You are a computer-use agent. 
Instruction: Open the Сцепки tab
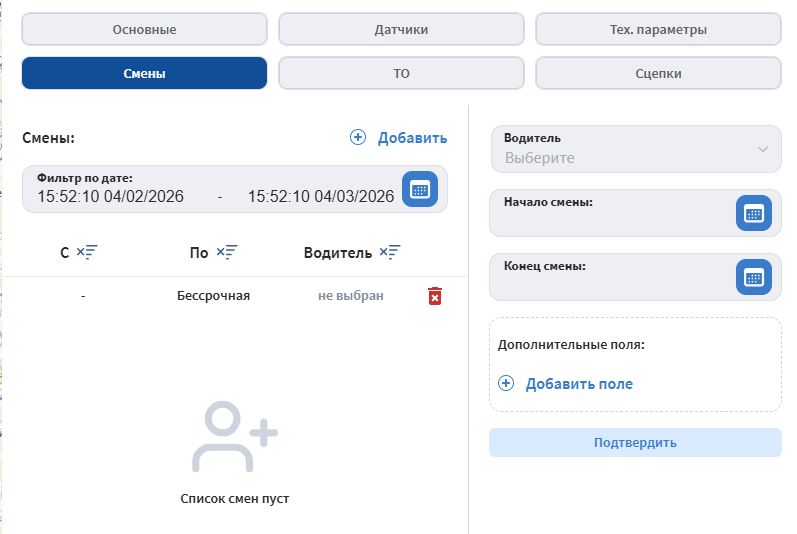click(x=658, y=73)
